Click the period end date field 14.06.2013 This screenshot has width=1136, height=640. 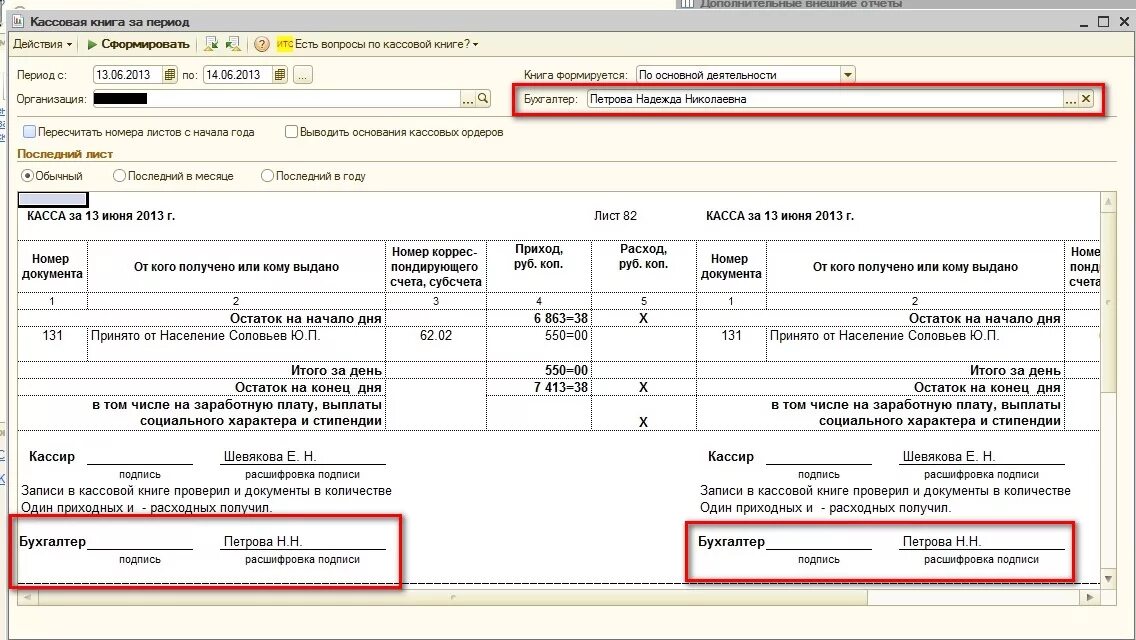(238, 75)
